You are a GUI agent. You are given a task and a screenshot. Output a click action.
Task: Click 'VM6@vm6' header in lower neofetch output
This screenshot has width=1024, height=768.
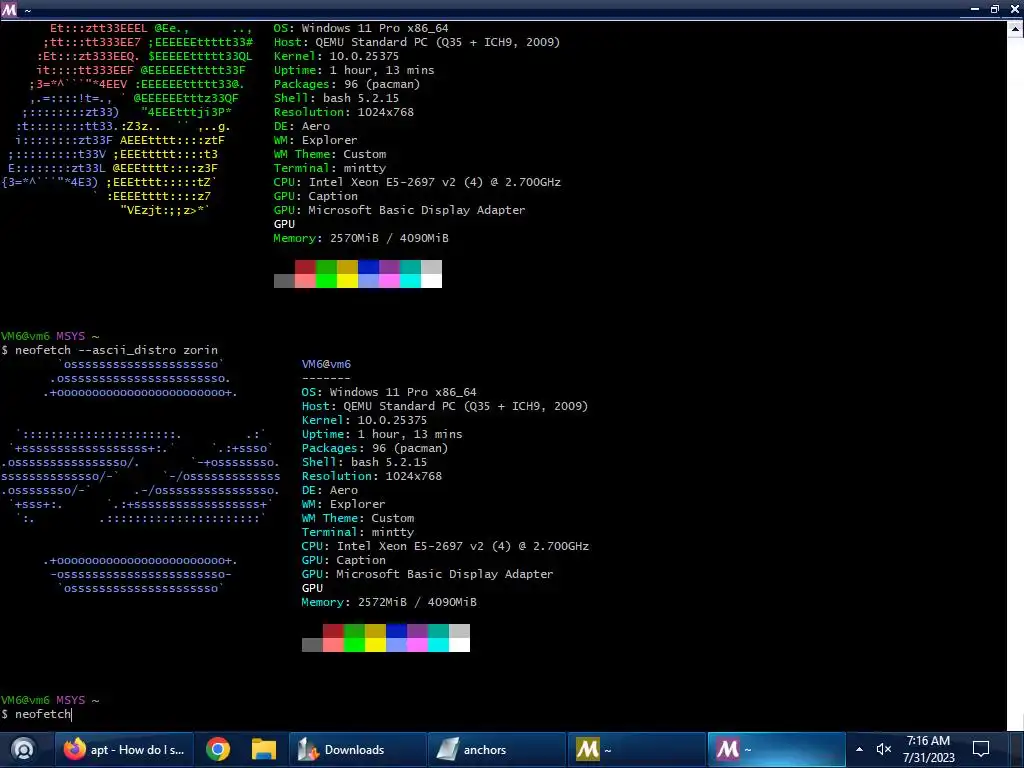point(326,364)
